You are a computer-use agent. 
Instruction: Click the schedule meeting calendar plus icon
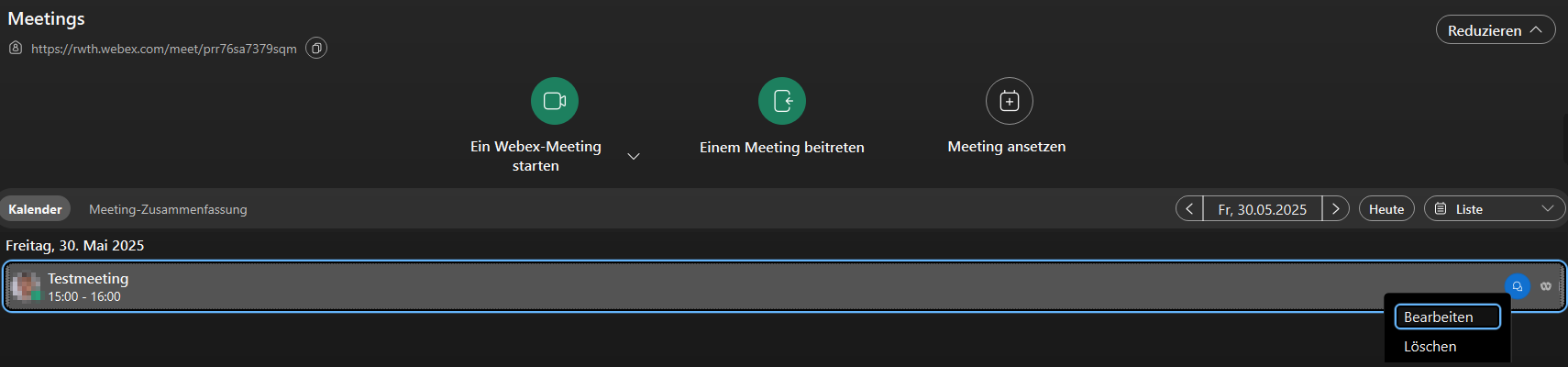(x=1009, y=101)
